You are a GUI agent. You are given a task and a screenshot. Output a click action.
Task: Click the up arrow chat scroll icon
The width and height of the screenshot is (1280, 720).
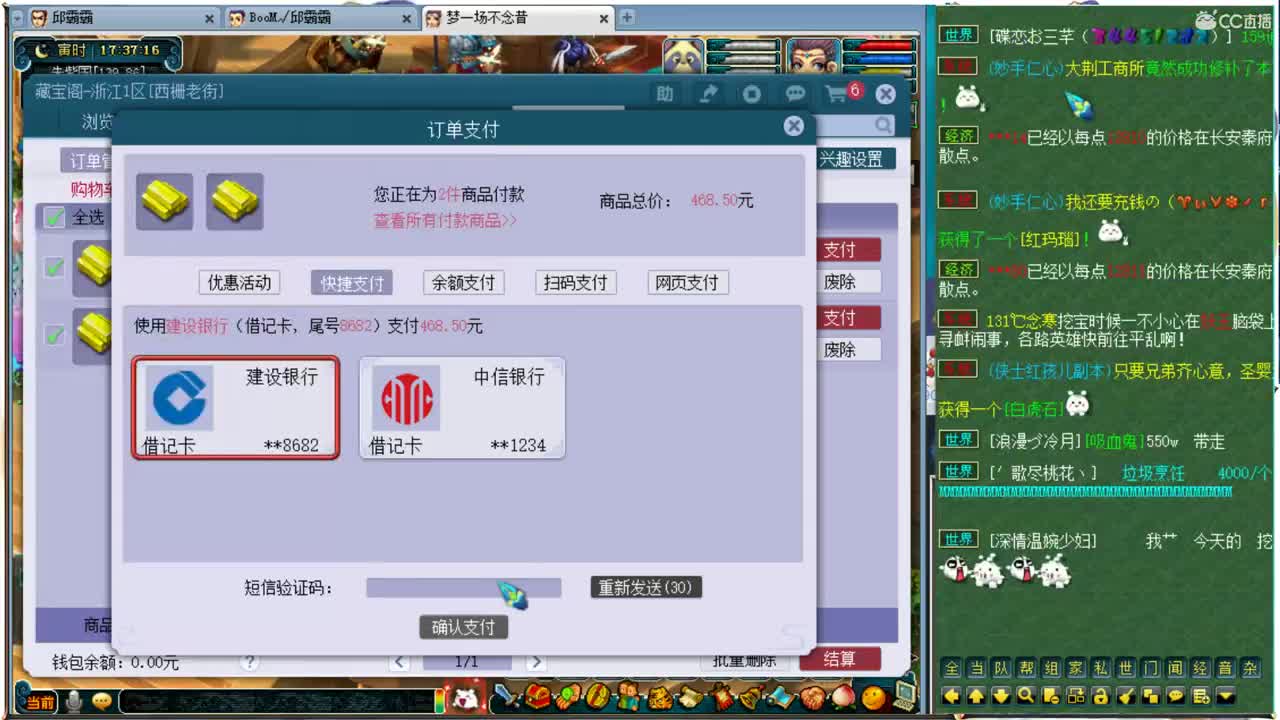coord(976,696)
